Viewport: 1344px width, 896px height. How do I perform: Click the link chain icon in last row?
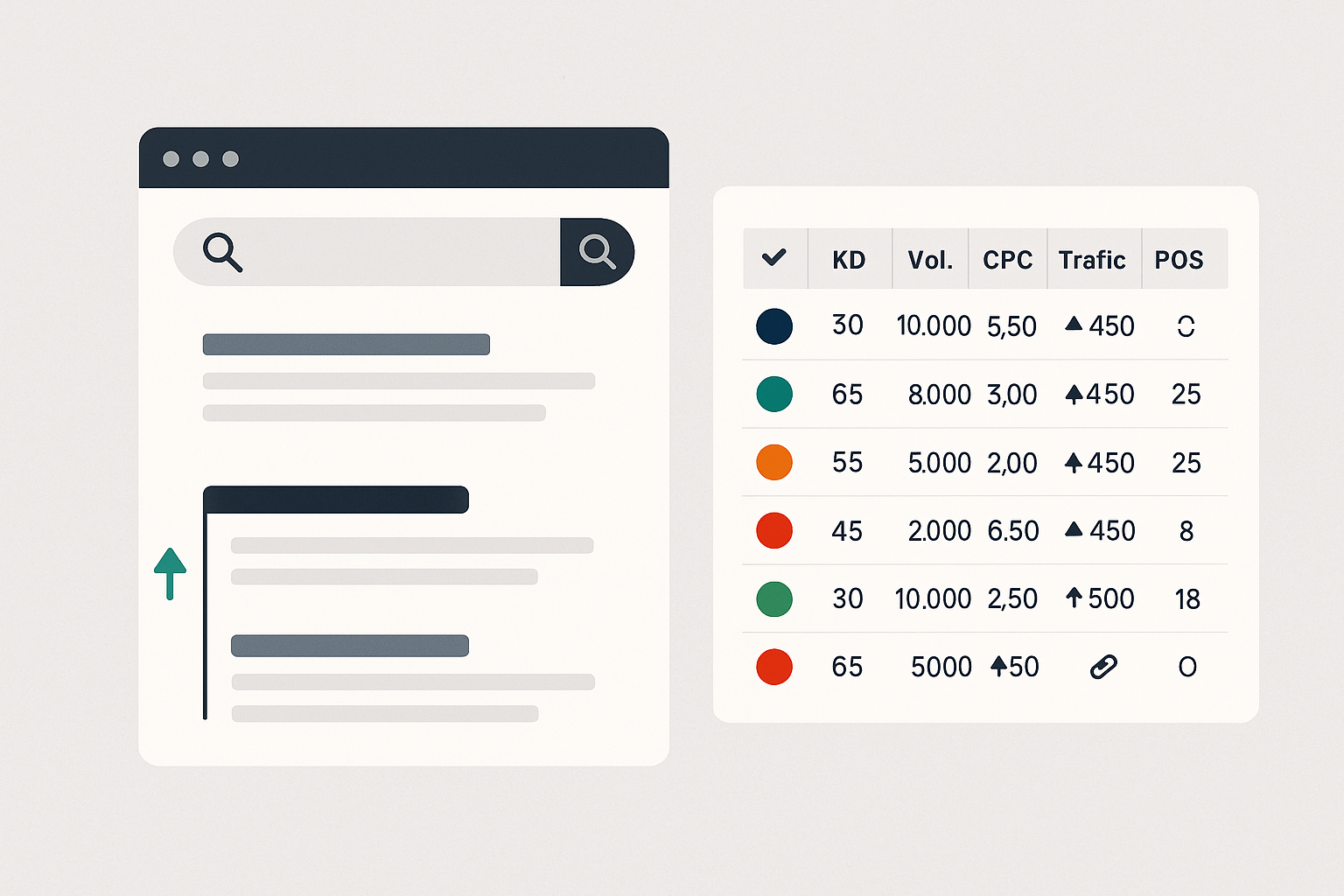[1103, 667]
